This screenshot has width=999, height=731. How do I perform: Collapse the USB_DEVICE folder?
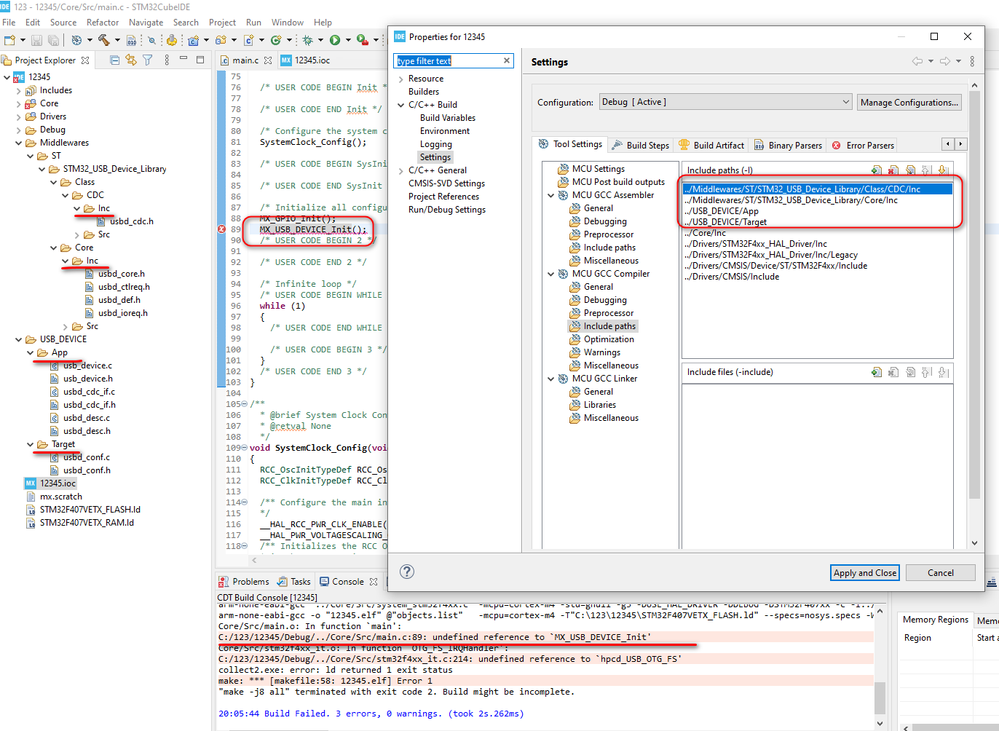18,339
